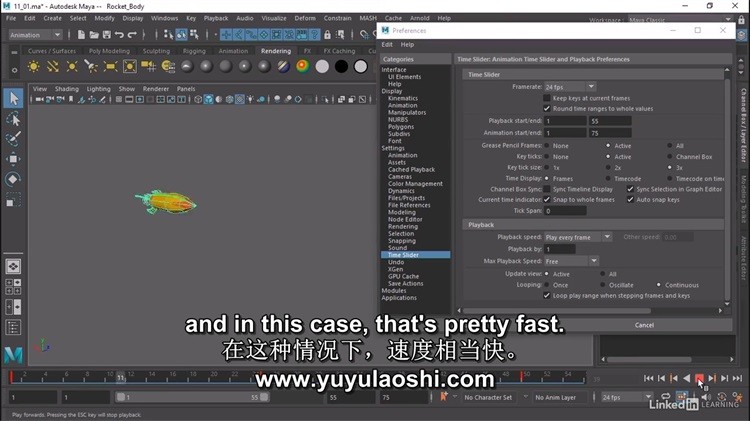Screen dimensions: 750x421
Task: Open the Deform menu
Action: click(305, 18)
